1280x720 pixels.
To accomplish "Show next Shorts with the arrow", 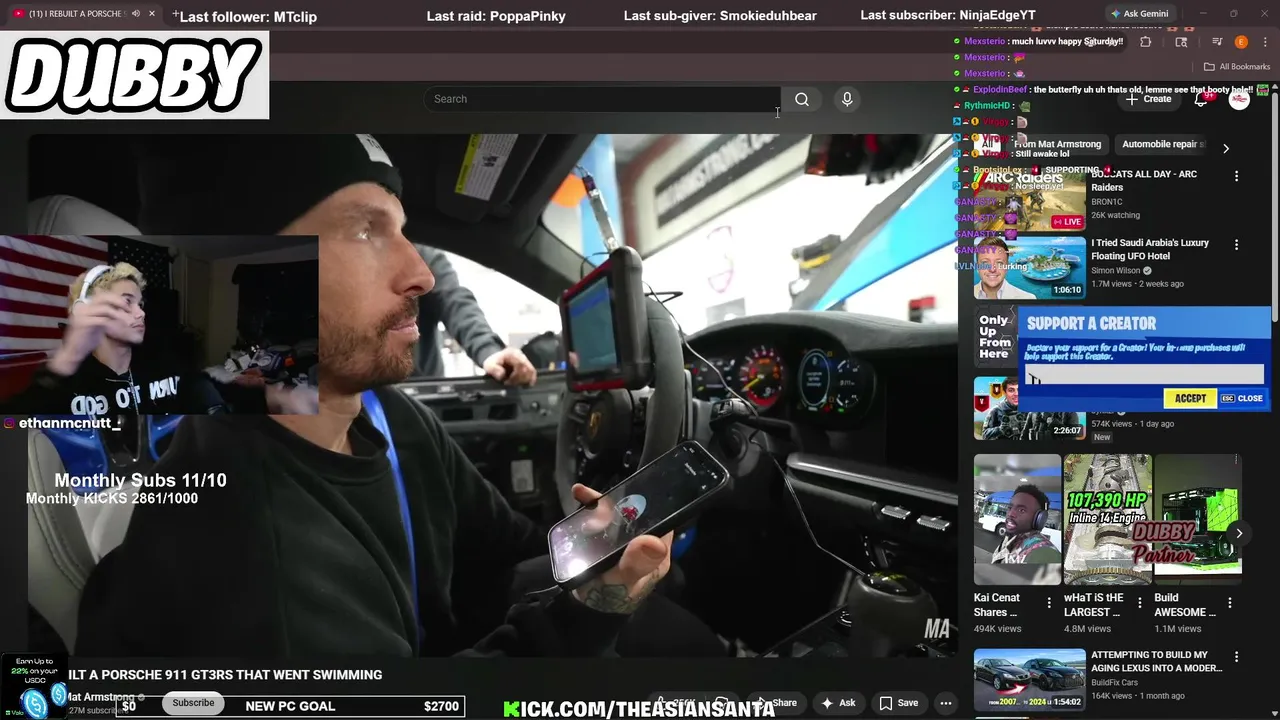I will pyautogui.click(x=1239, y=533).
